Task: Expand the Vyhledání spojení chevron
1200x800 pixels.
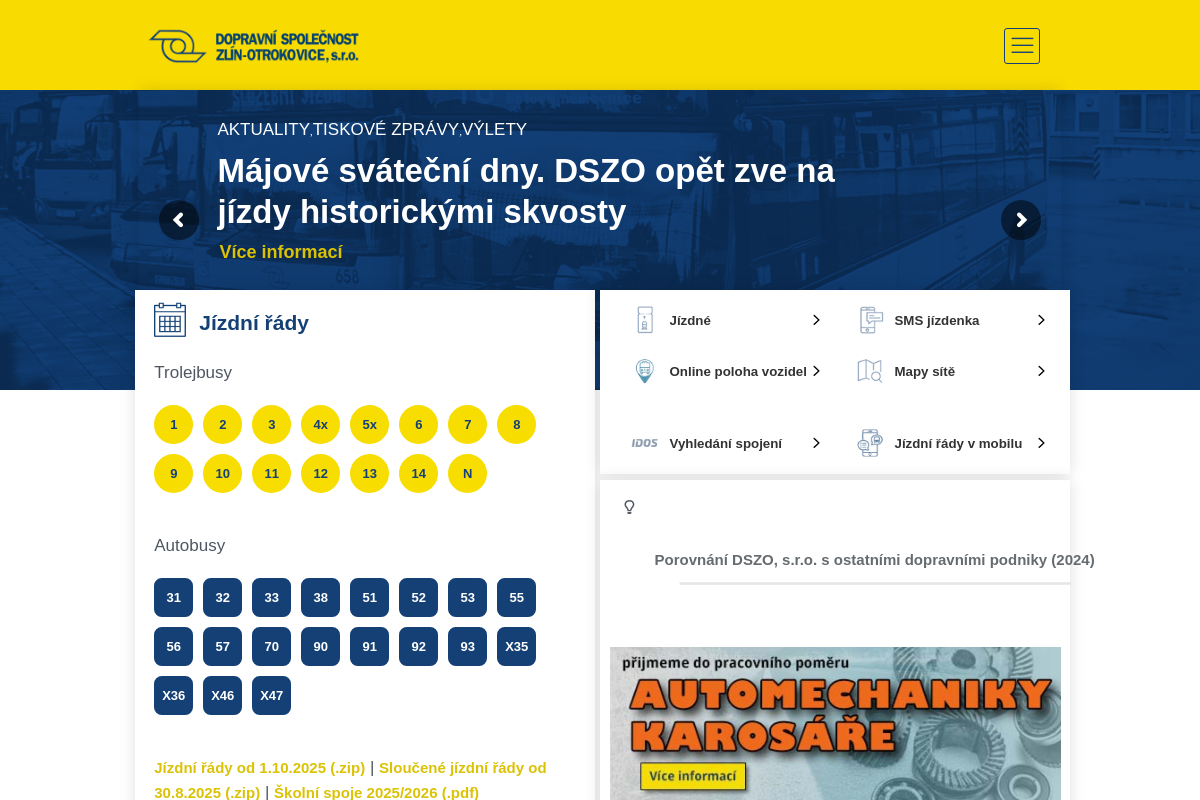Action: pyautogui.click(x=816, y=443)
